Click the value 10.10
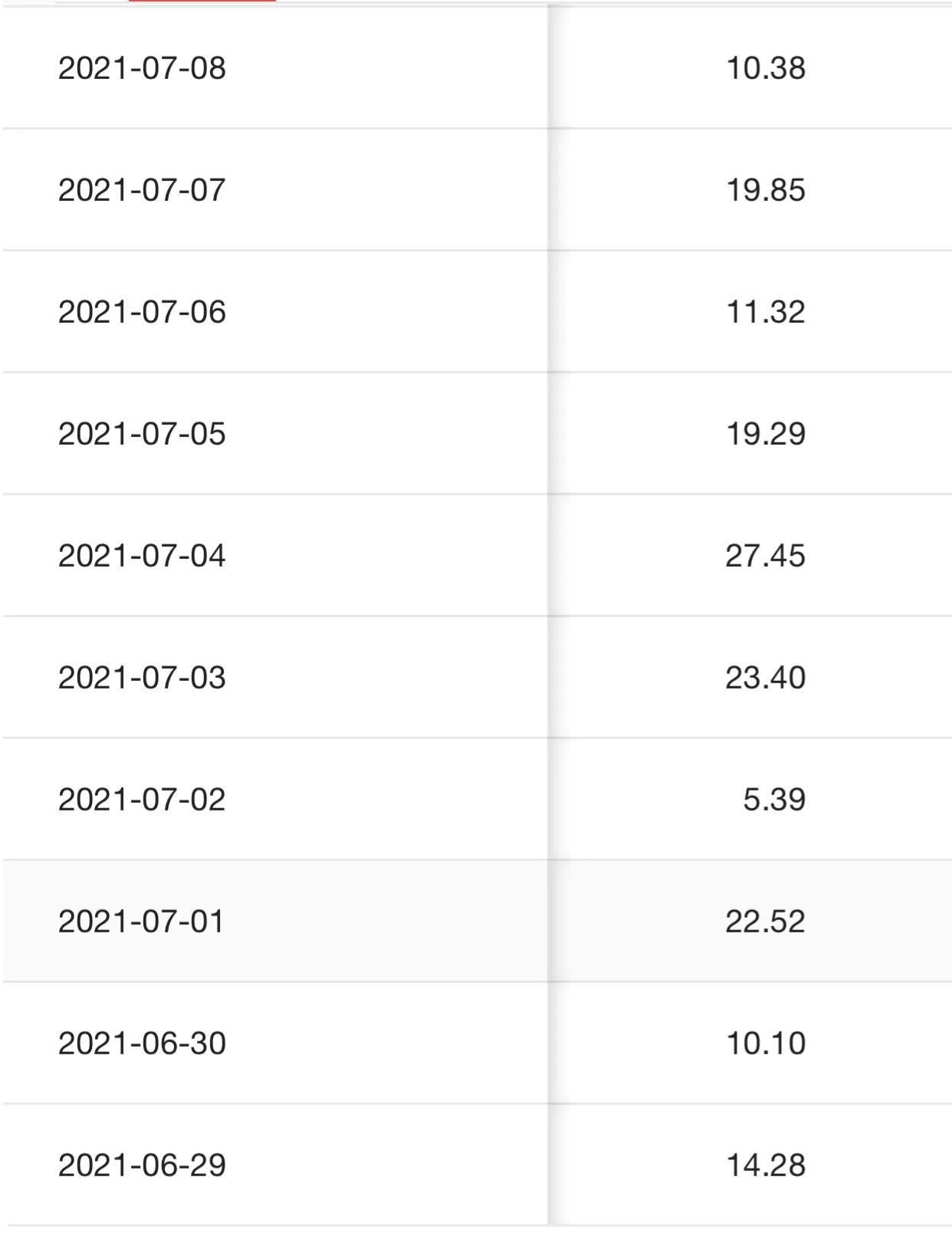952x1236 pixels. (765, 1043)
